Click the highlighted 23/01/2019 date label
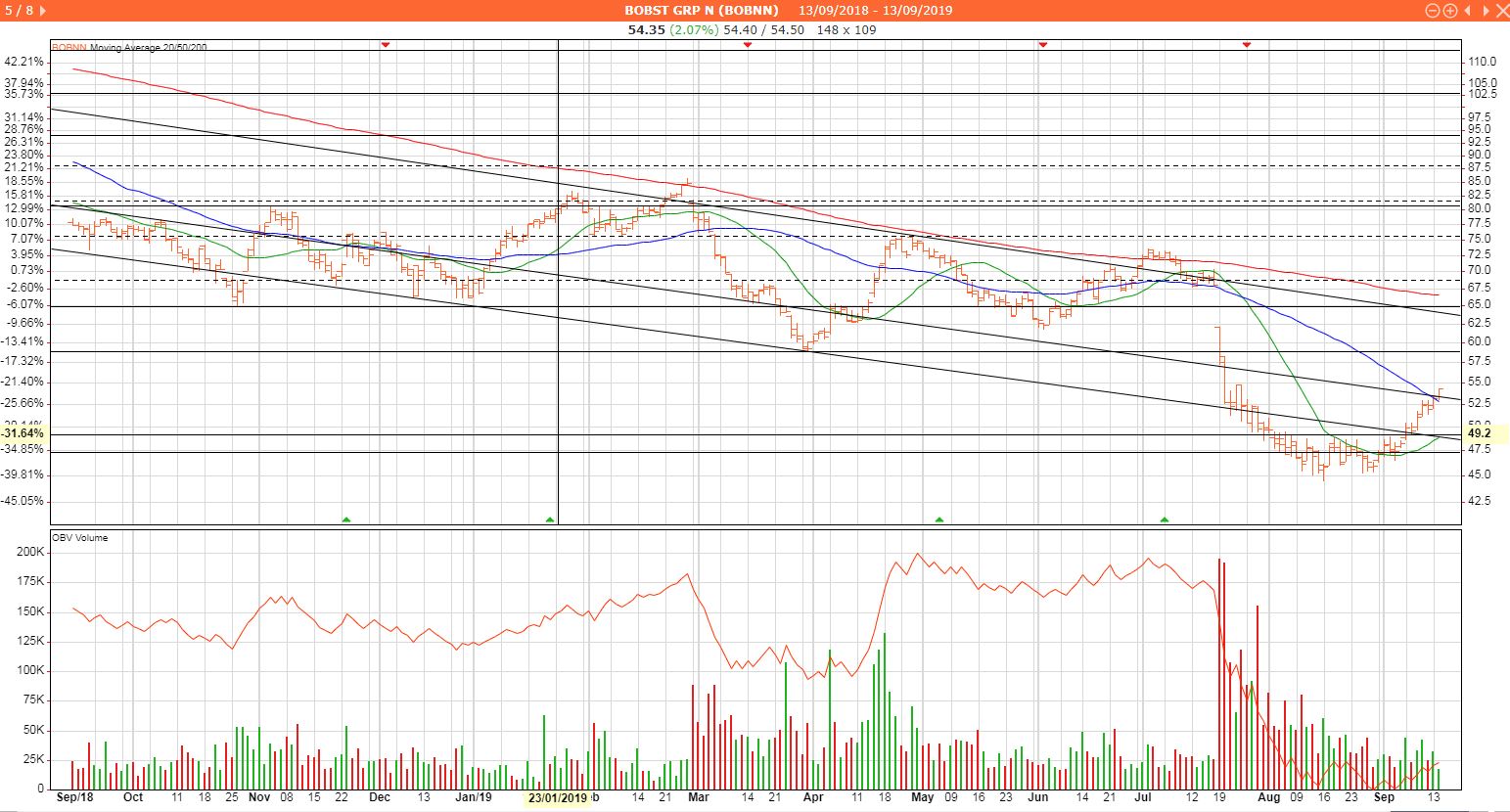The width and height of the screenshot is (1510, 812). coord(557,798)
